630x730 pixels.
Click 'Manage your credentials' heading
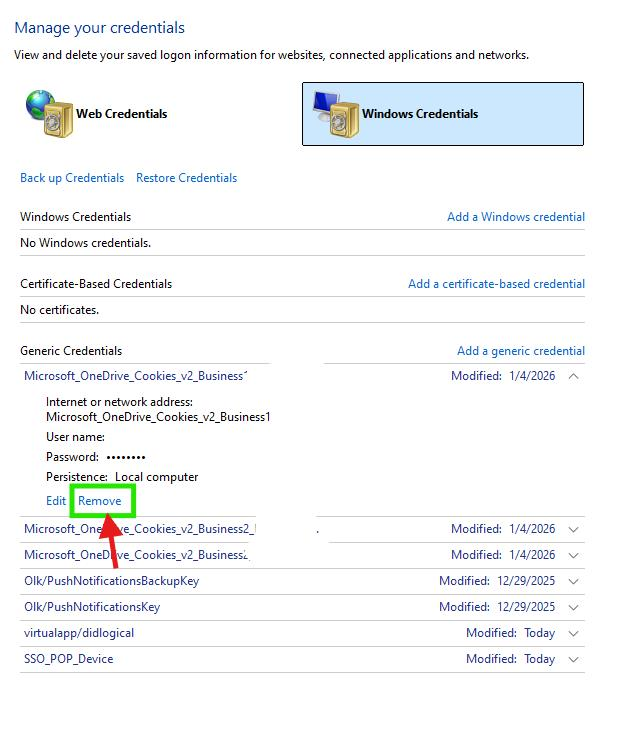tap(100, 28)
